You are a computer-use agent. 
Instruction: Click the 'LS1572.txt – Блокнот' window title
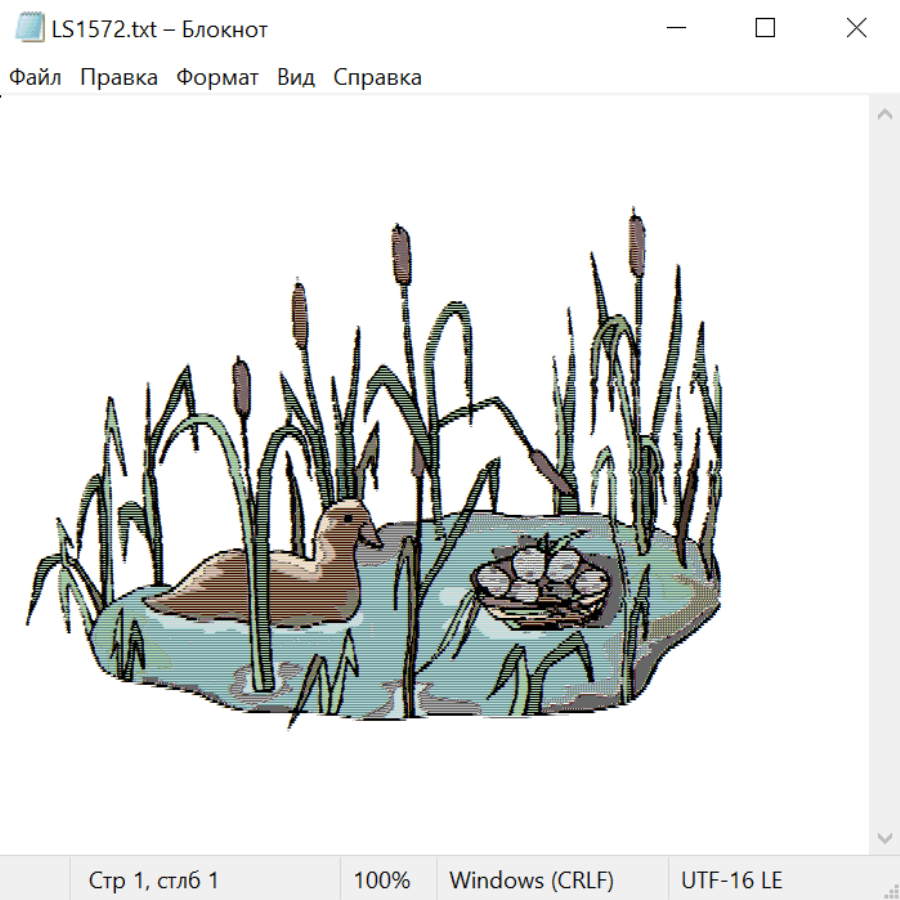point(160,29)
